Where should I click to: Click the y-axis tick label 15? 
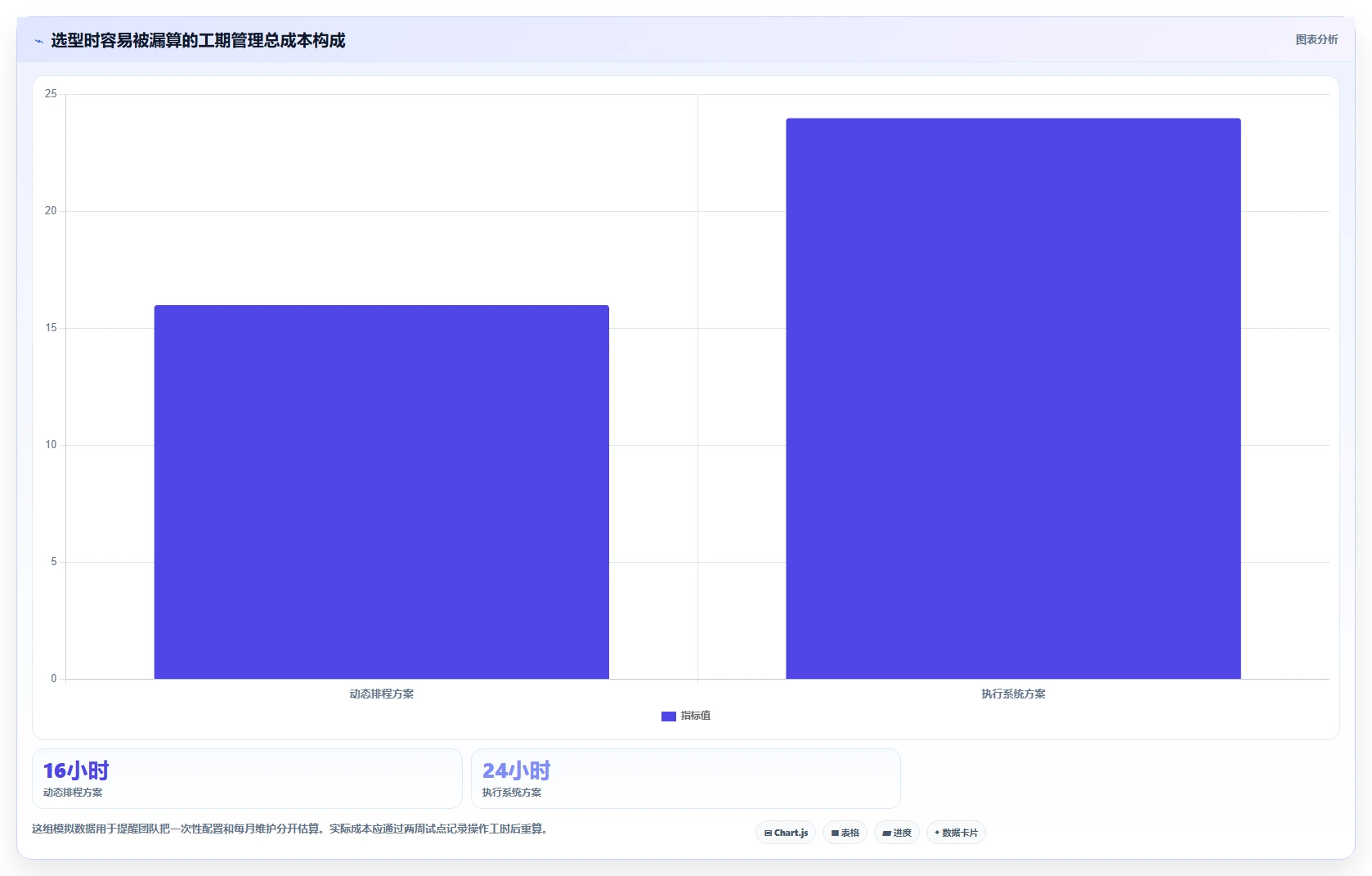[51, 328]
